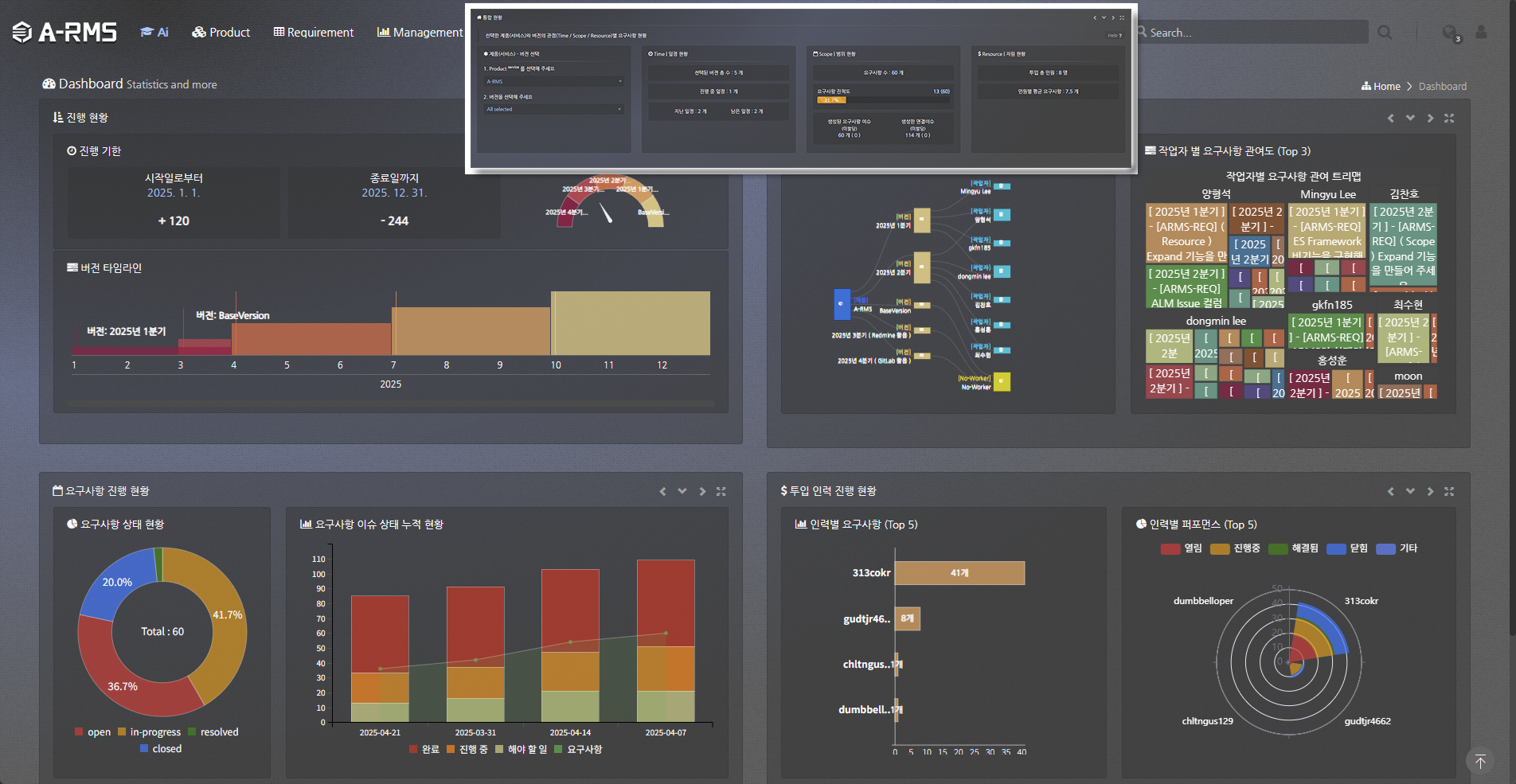Image resolution: width=1516 pixels, height=784 pixels.
Task: Click the scroll-to-top arrow button
Action: tap(1479, 762)
